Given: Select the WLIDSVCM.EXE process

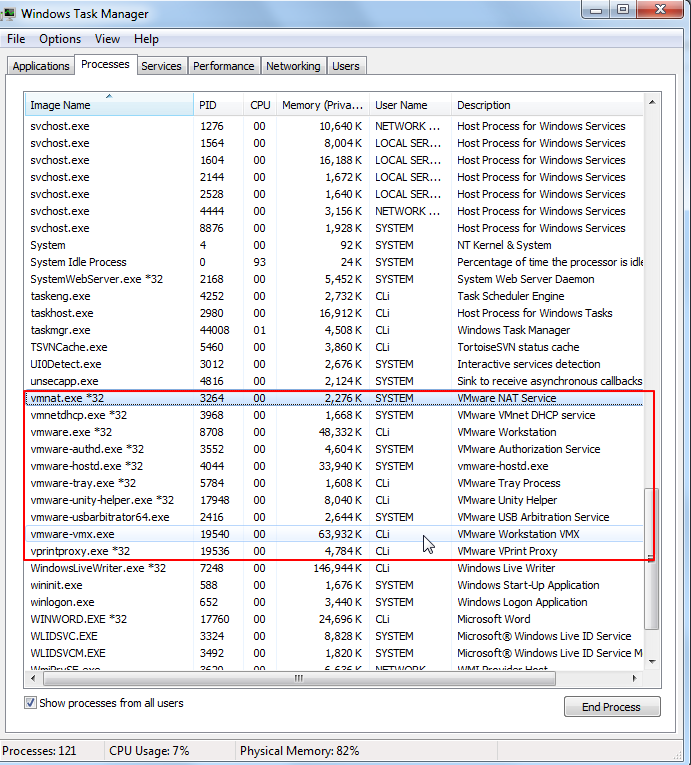Looking at the screenshot, I should tap(334, 653).
